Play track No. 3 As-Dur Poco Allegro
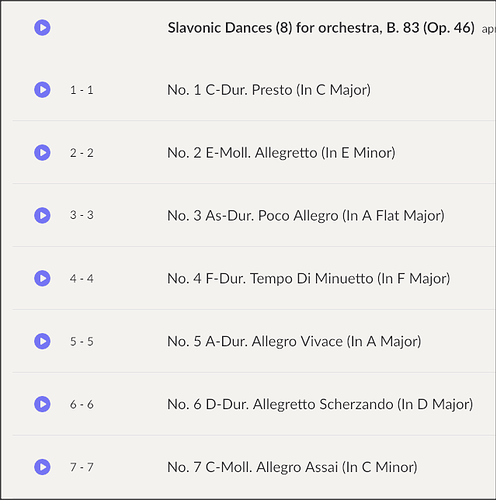The image size is (496, 500). tap(42, 215)
